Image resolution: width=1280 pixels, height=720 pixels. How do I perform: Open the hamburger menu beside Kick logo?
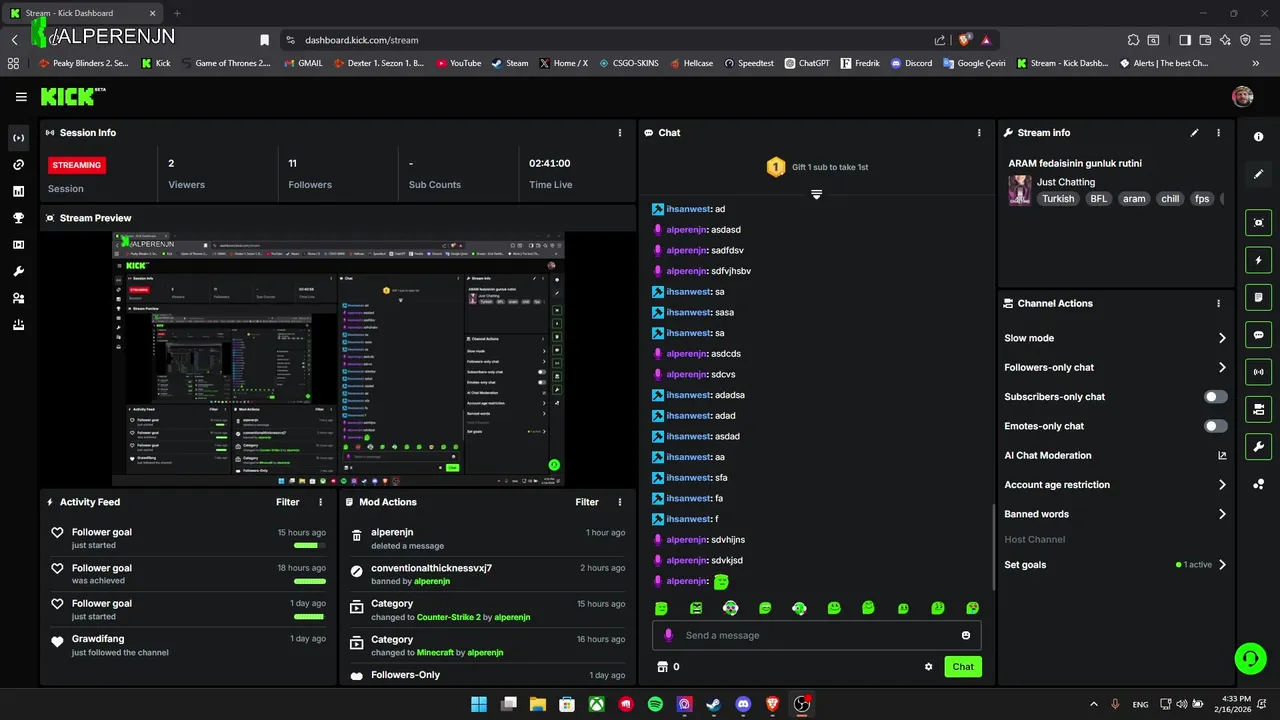click(21, 97)
